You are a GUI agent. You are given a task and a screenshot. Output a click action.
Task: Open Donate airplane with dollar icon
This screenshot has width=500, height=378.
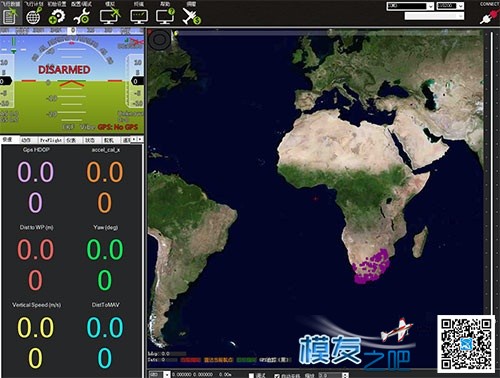191,16
